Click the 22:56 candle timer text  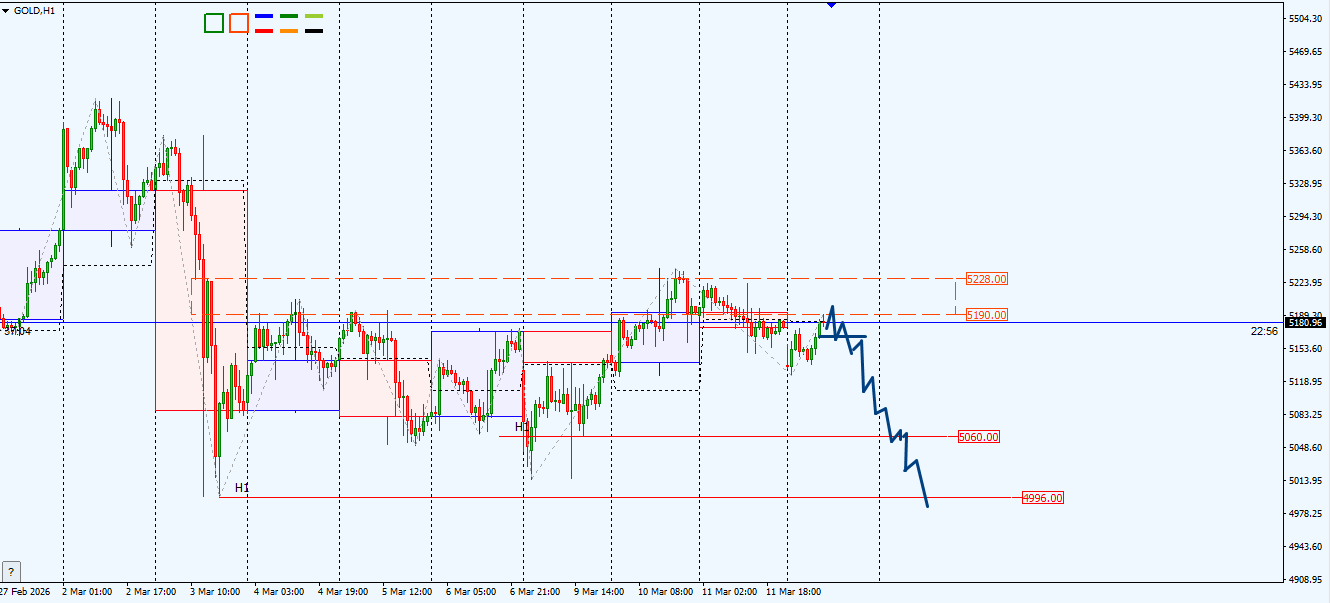coord(1264,331)
